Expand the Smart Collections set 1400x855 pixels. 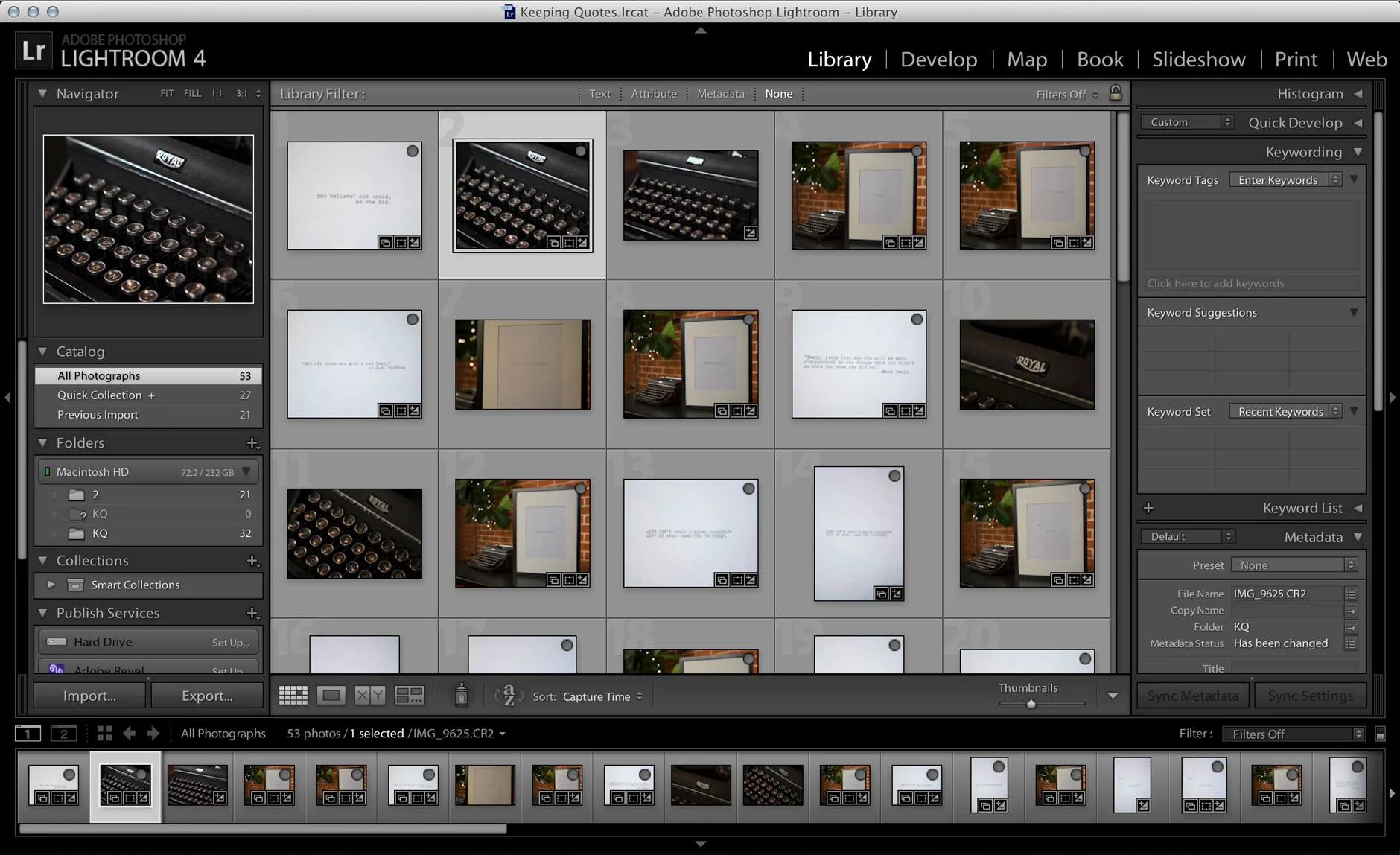[x=51, y=585]
